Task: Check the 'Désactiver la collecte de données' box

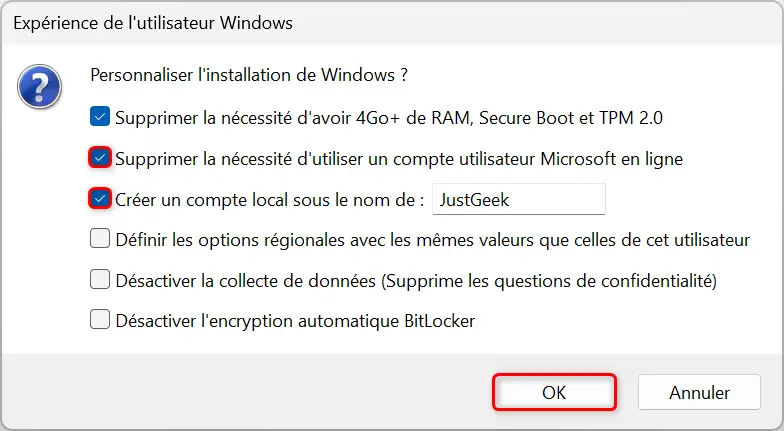Action: coord(100,279)
